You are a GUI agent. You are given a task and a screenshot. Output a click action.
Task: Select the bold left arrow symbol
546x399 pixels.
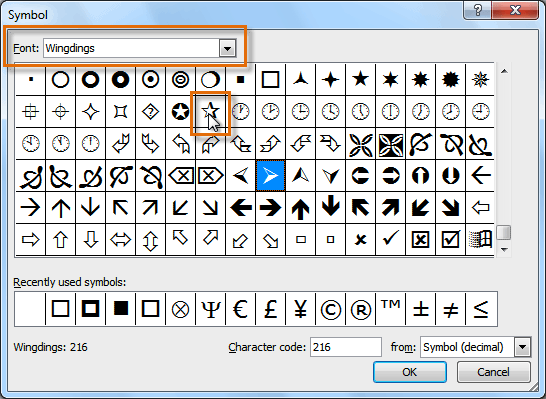coord(241,208)
